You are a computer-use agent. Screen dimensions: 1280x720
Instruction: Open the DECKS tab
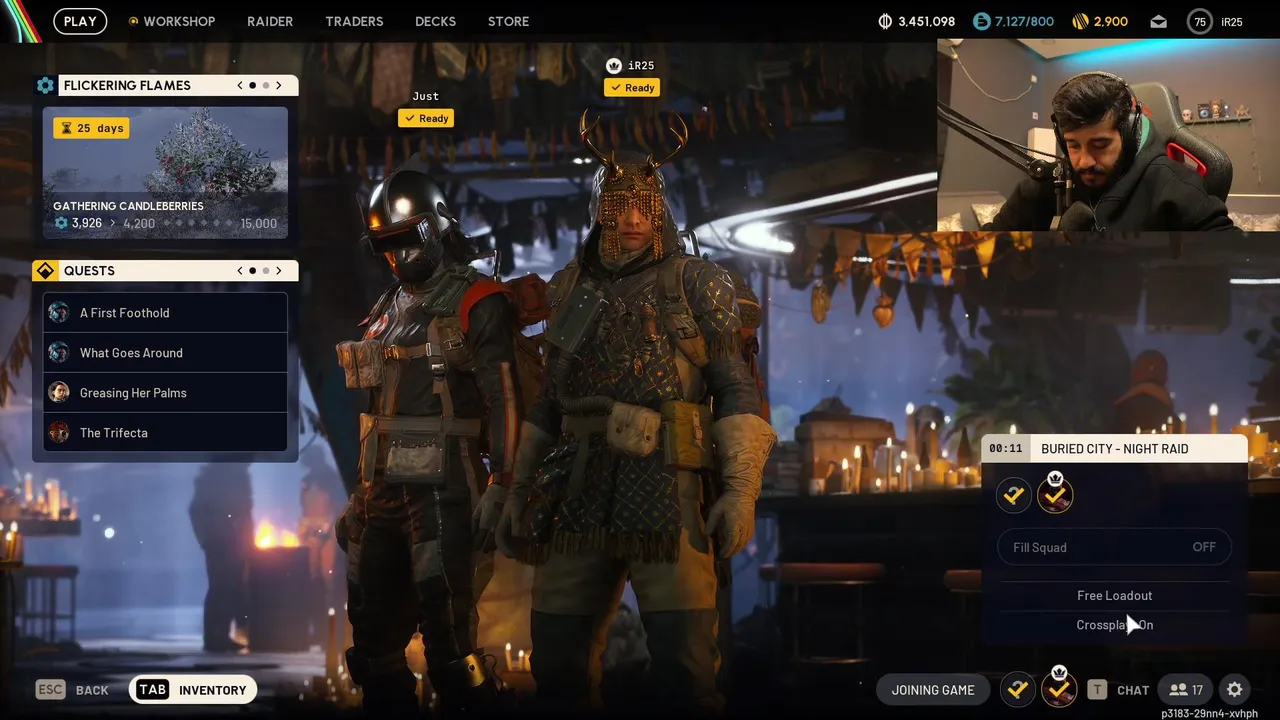pyautogui.click(x=435, y=21)
